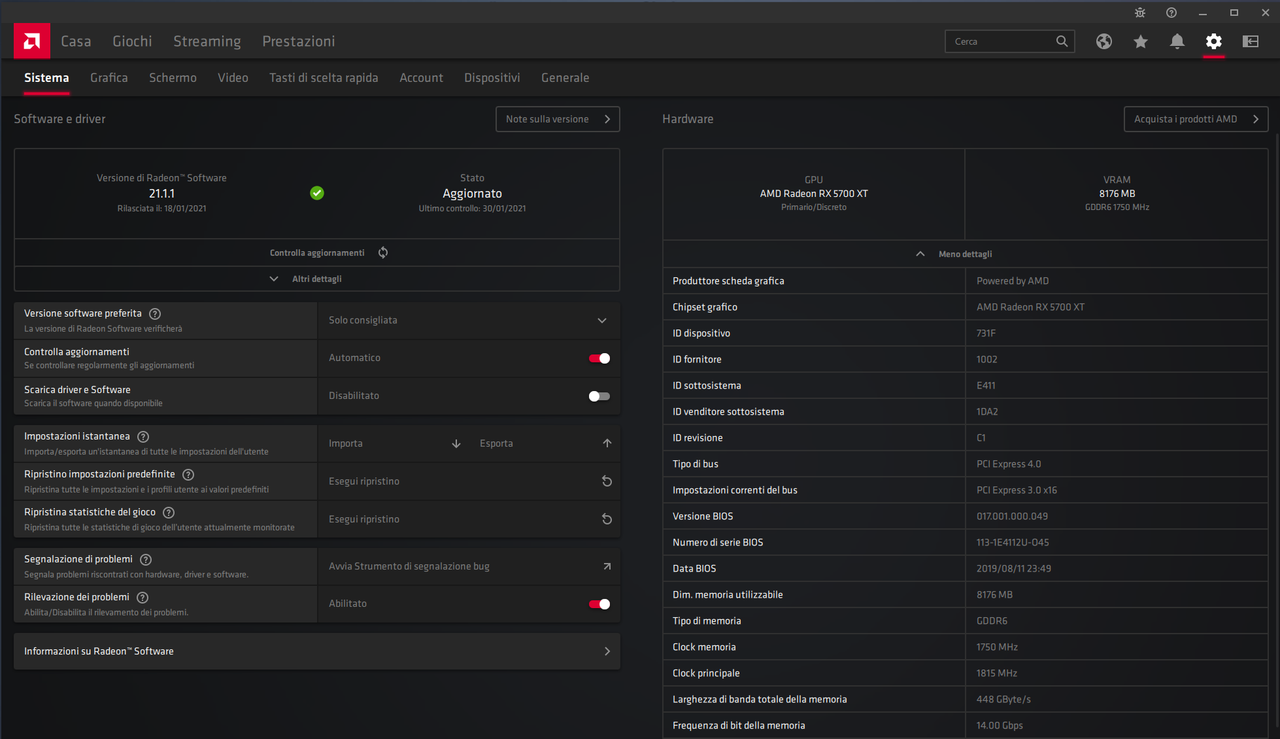Screen dimensions: 1280x739
Task: Expand Altri dettagli section
Action: click(x=317, y=279)
